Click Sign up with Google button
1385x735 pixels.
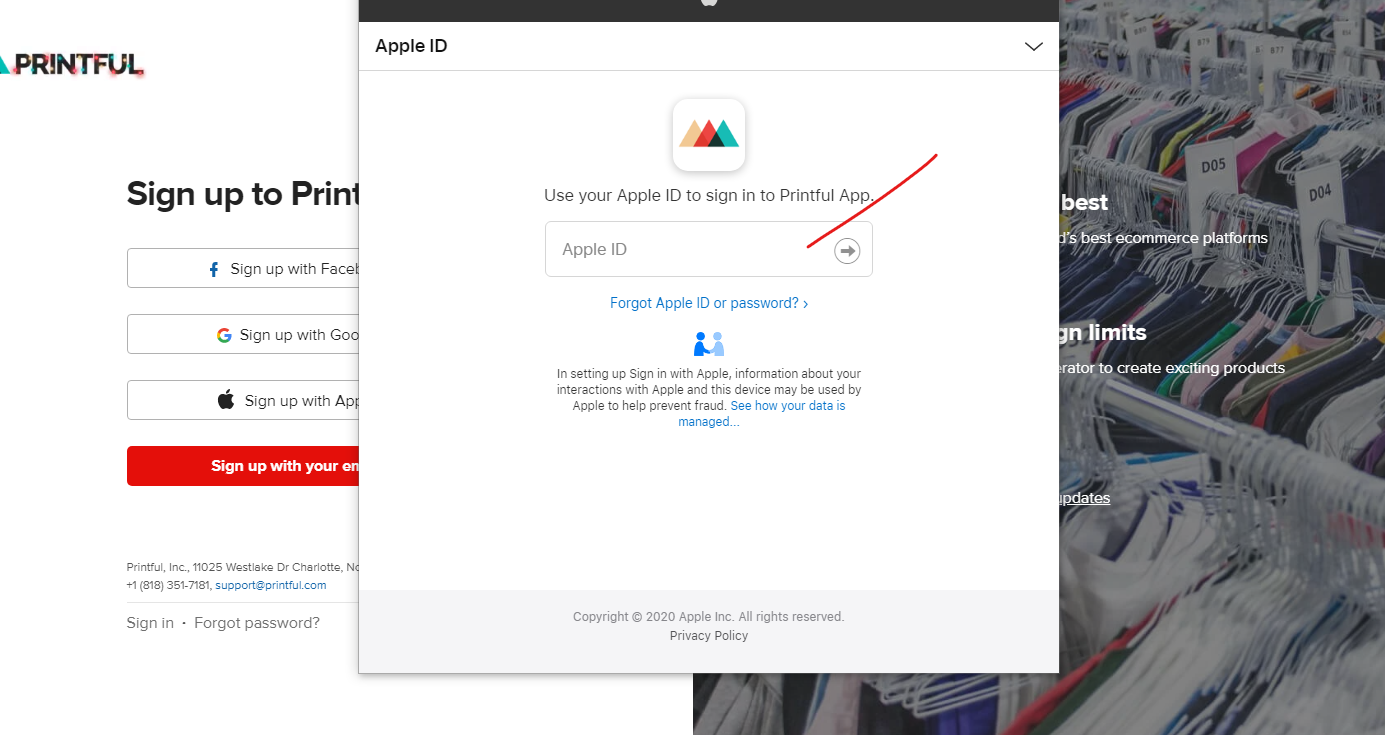pos(243,334)
